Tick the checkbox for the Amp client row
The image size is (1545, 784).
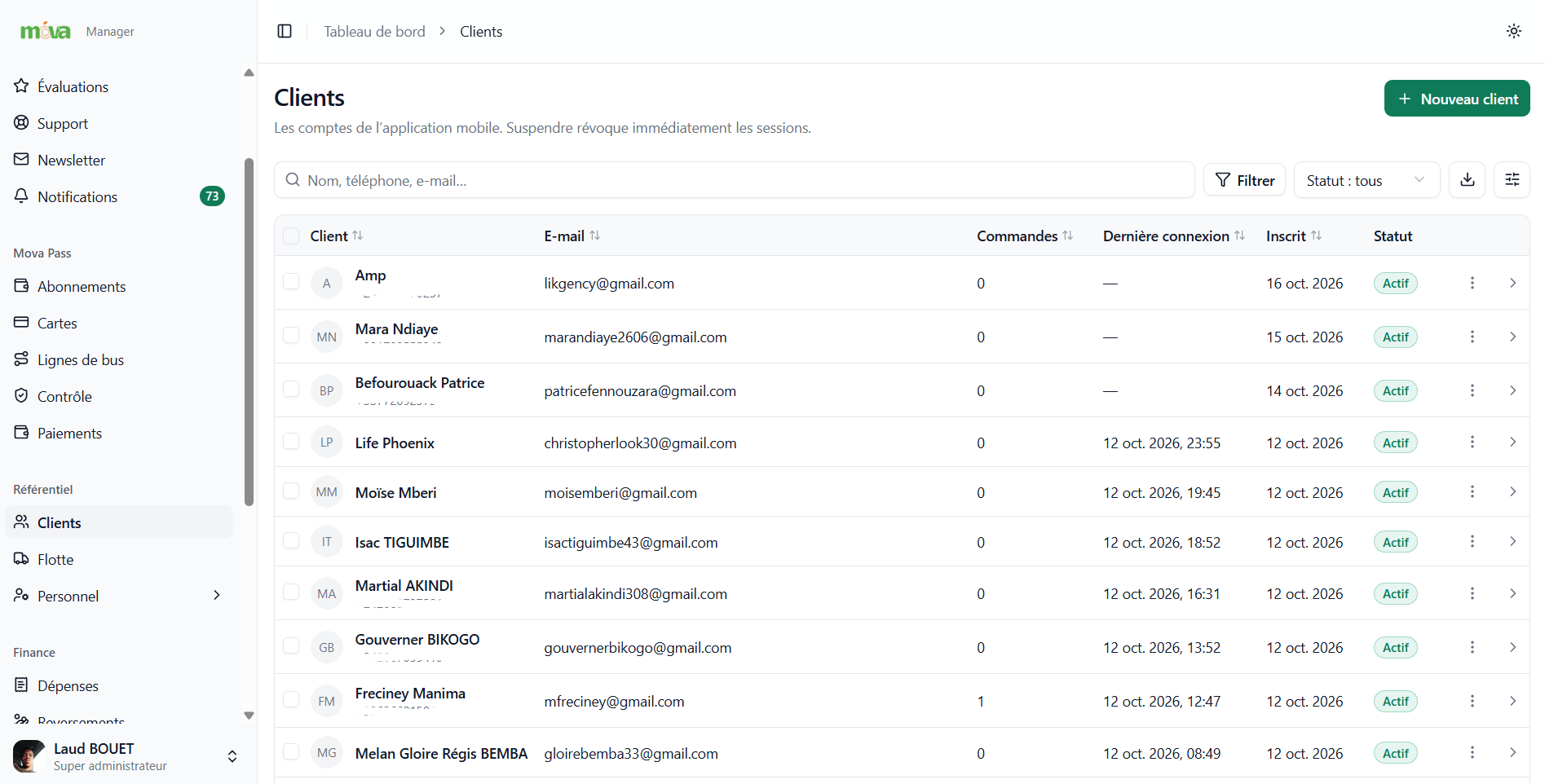291,281
